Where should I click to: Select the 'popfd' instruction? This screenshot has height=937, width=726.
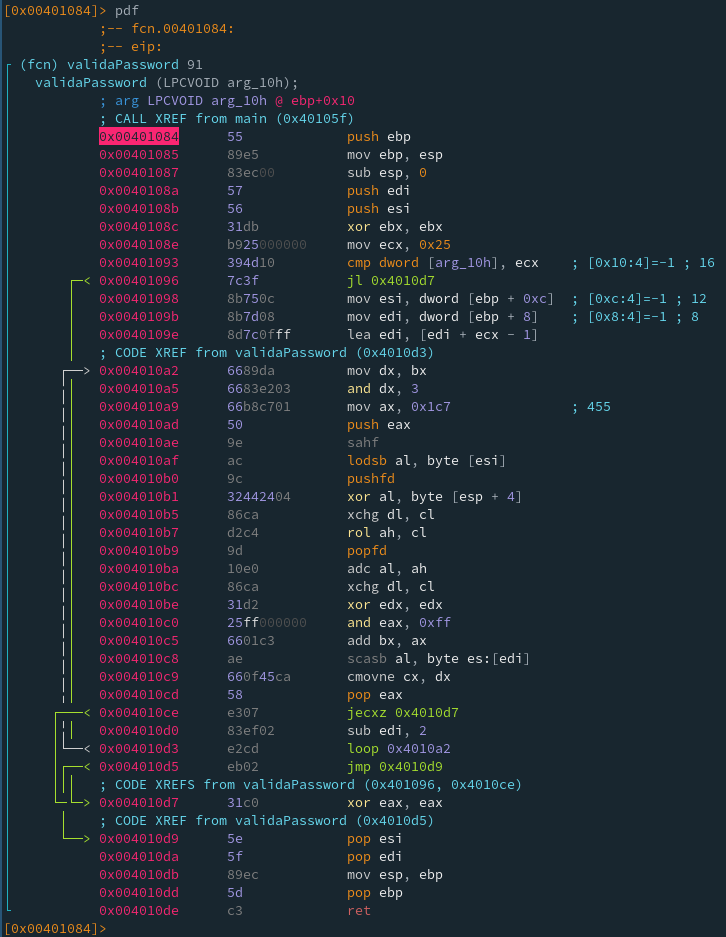coord(367,551)
